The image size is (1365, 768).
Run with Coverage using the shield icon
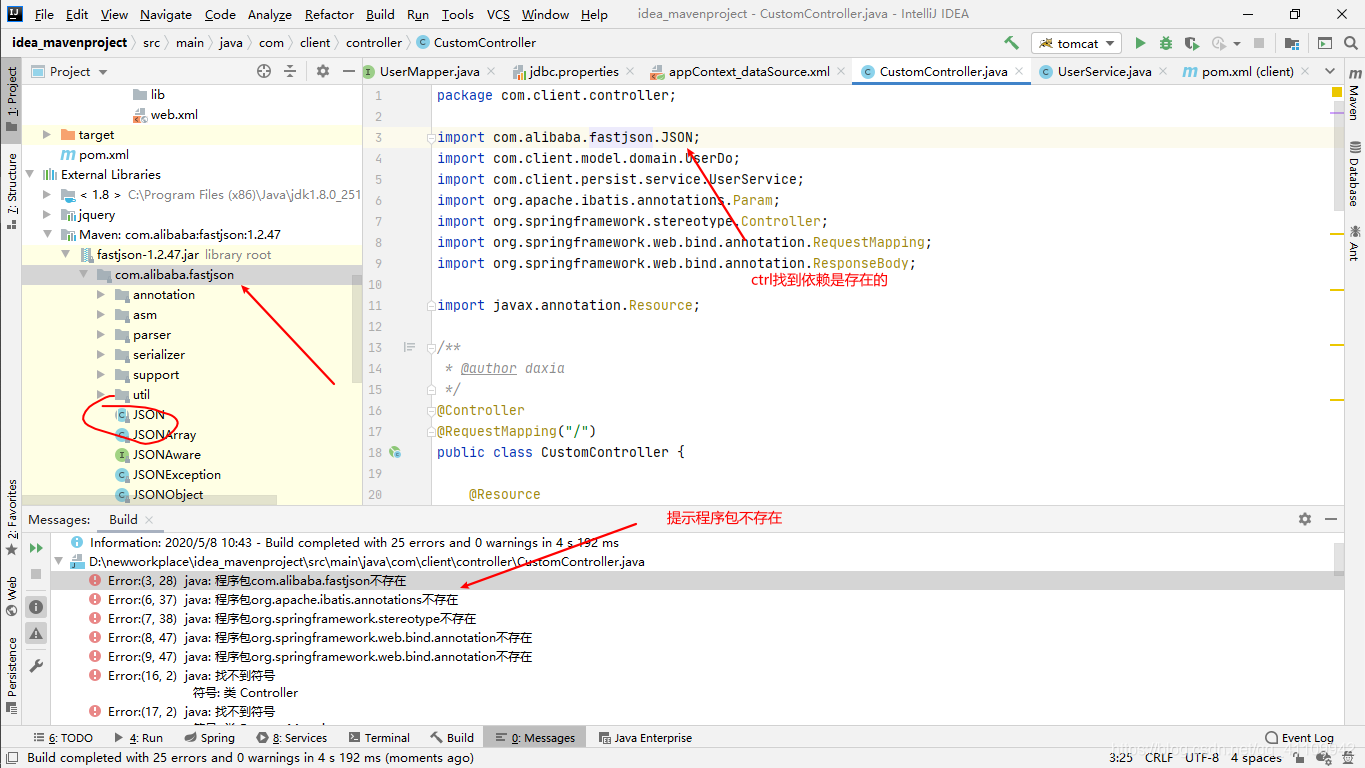pyautogui.click(x=1191, y=43)
